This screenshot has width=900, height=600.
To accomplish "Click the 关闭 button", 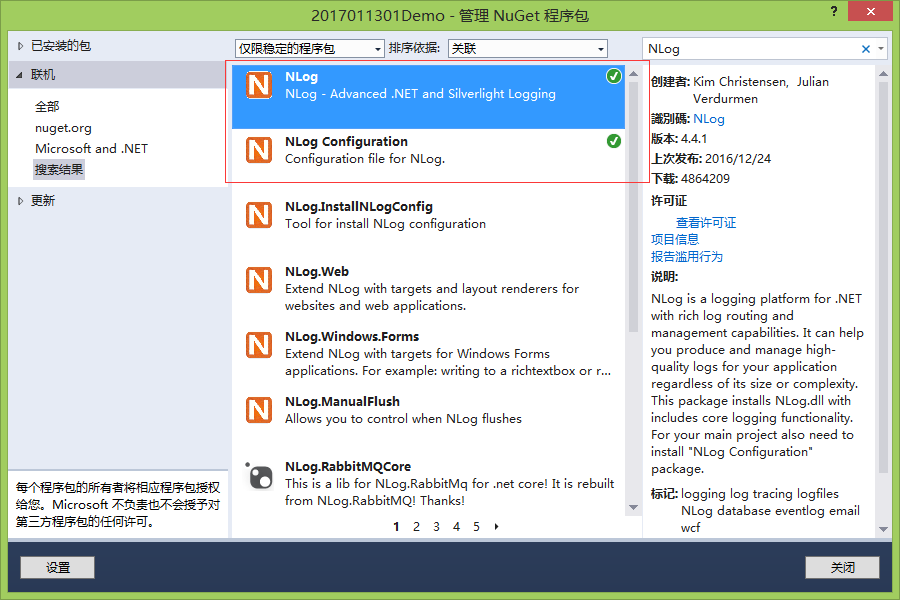I will [842, 567].
